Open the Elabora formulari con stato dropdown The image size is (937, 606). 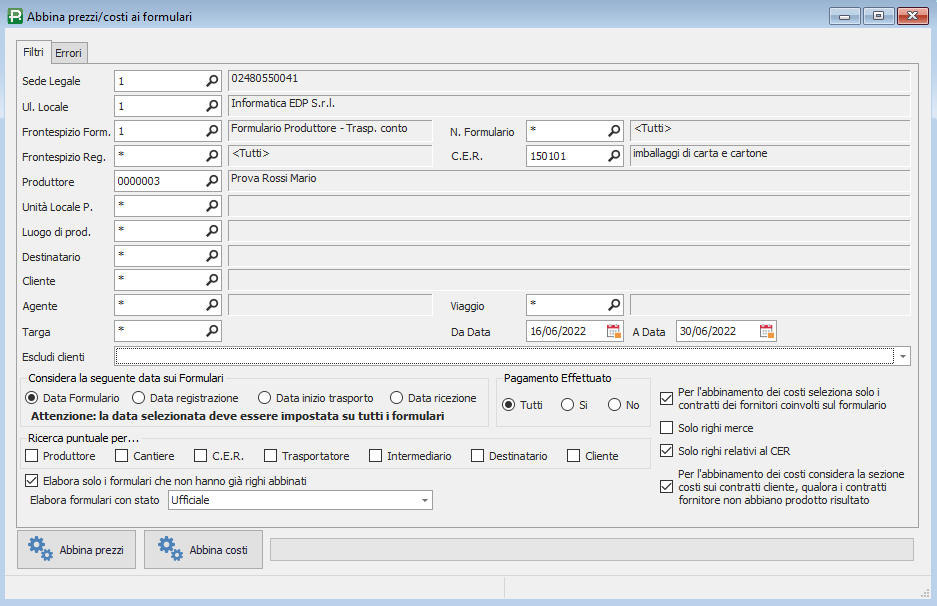tap(424, 500)
